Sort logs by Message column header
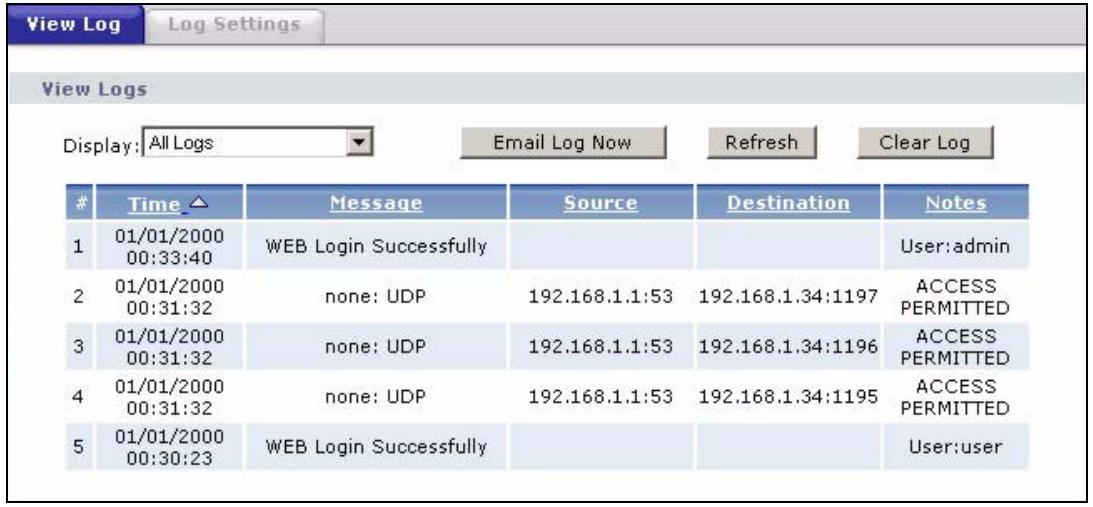The image size is (1093, 507). pos(376,203)
